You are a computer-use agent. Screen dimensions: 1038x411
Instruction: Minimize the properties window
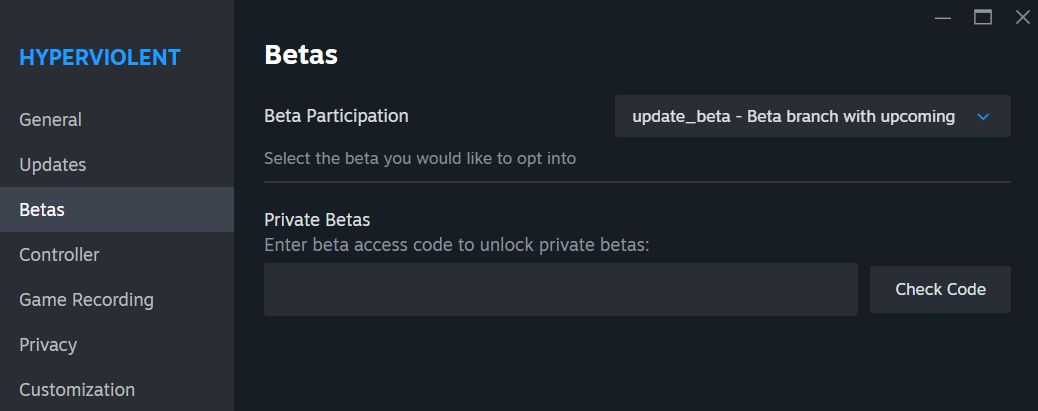pyautogui.click(x=942, y=17)
